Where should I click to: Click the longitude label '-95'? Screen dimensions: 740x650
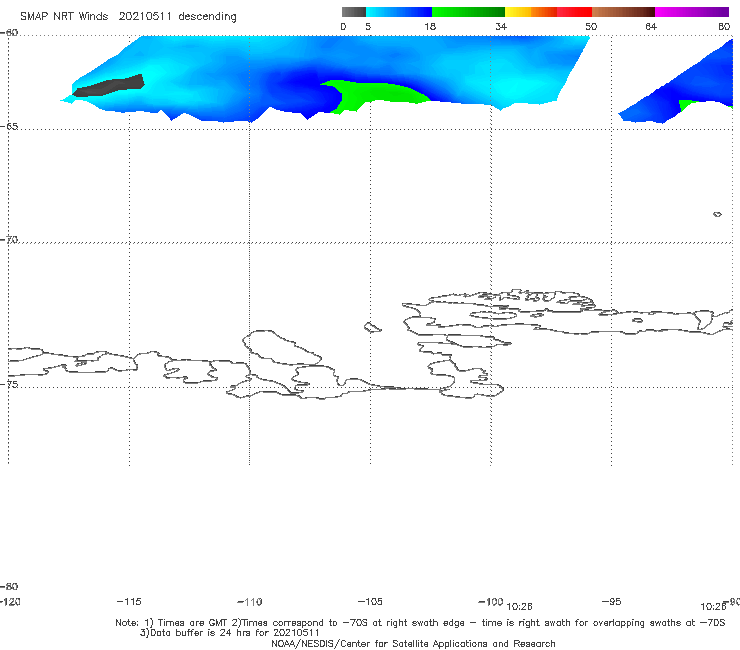coord(611,601)
